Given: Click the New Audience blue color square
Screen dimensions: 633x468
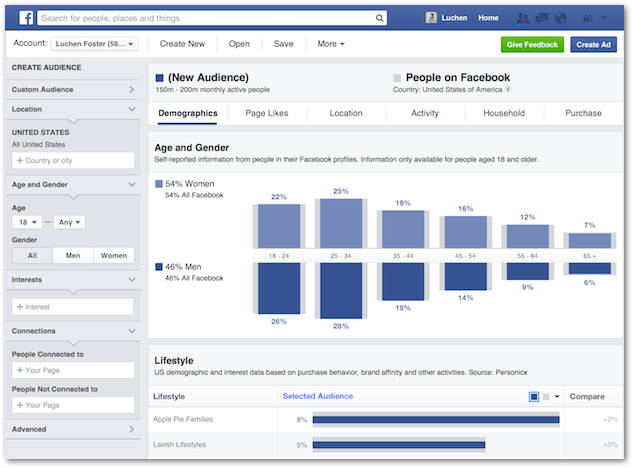Looking at the screenshot, I should (x=159, y=78).
